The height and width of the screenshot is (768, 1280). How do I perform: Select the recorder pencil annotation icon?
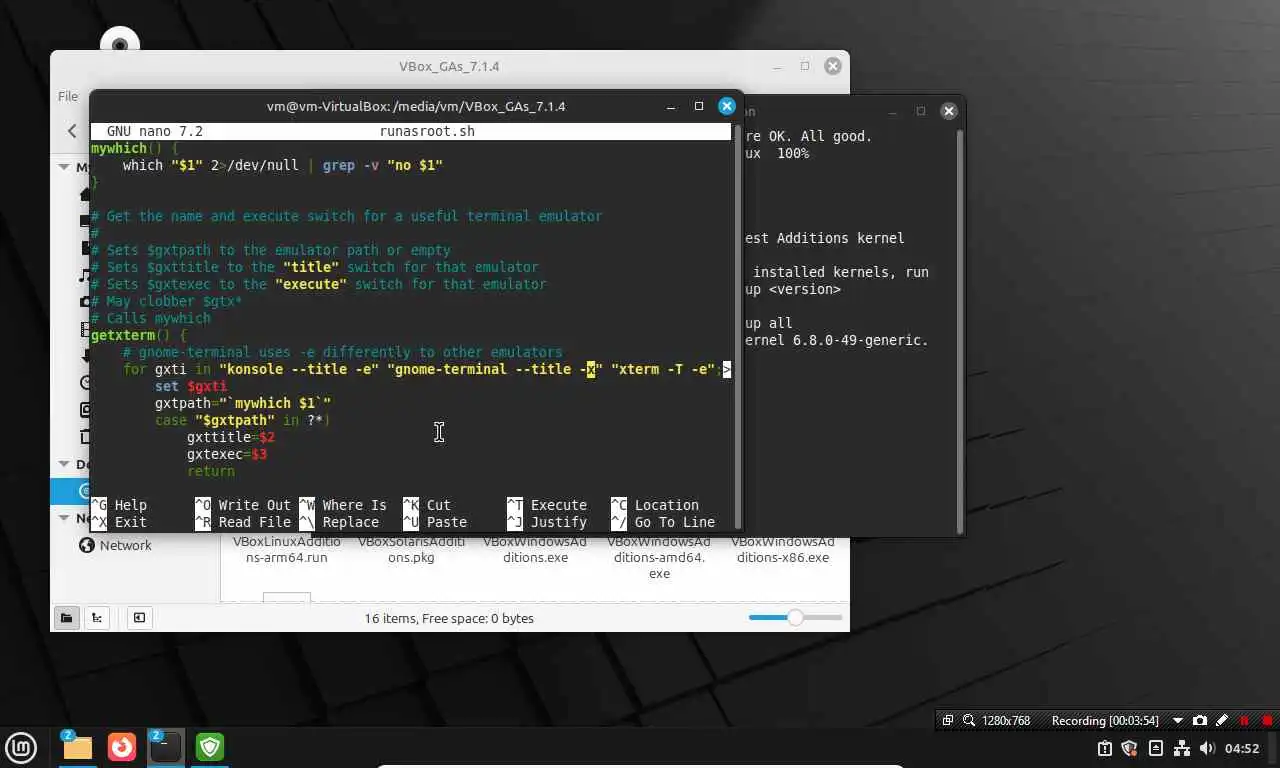1221,720
